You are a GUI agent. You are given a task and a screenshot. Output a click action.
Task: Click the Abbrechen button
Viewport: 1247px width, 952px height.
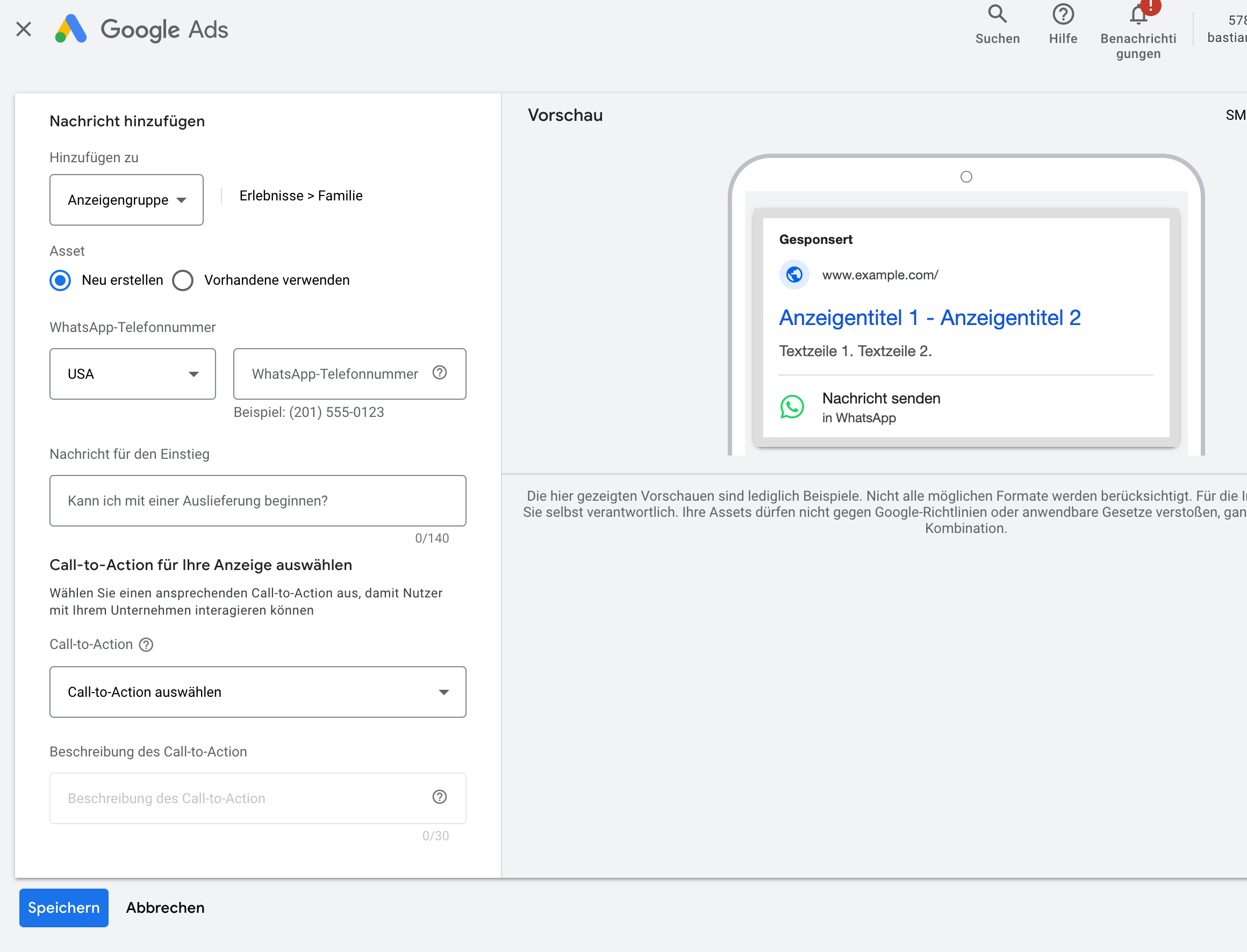tap(165, 908)
